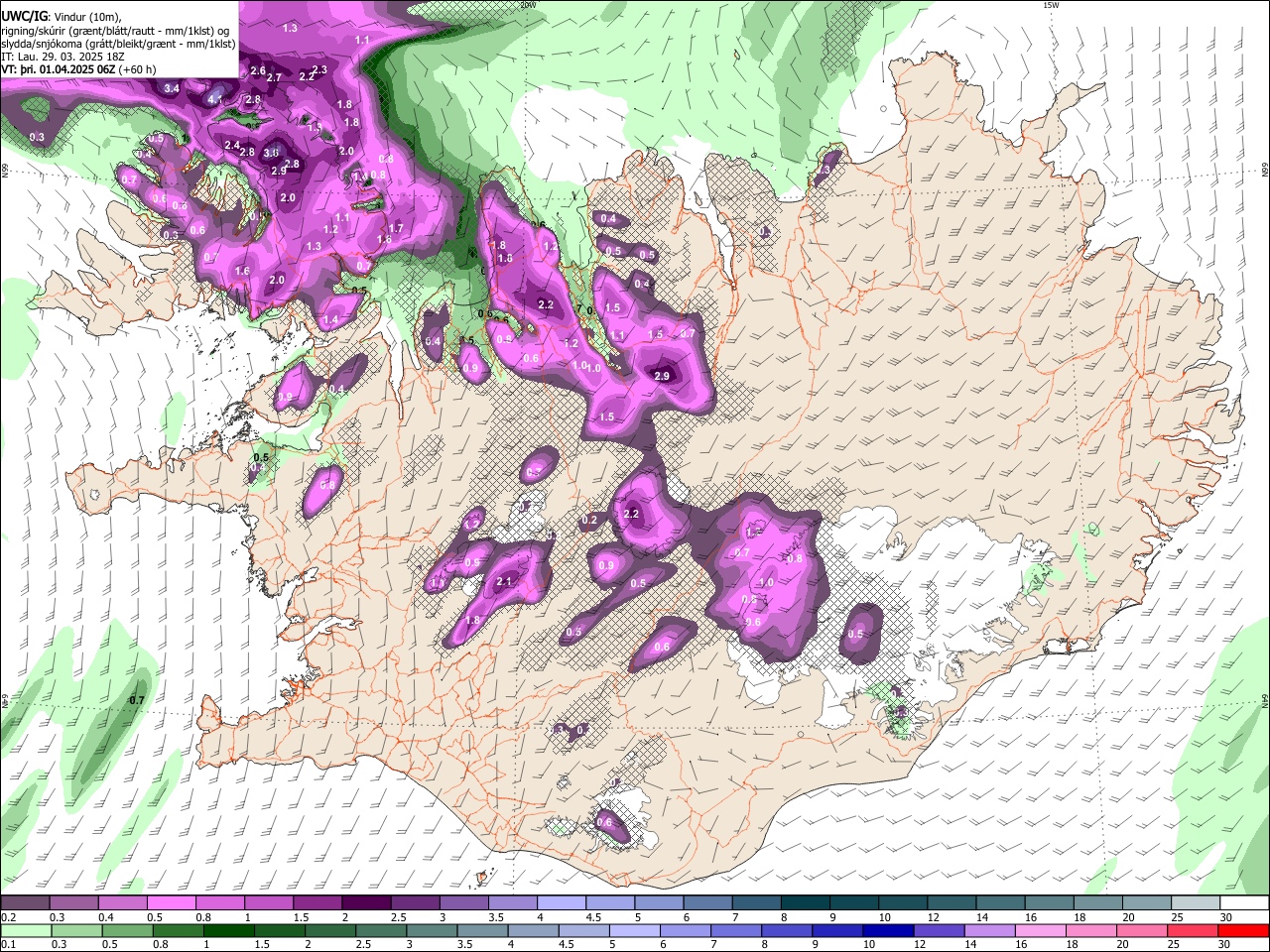
Task: Click the black 0.7 value over the southwest ocean
Action: pos(137,700)
